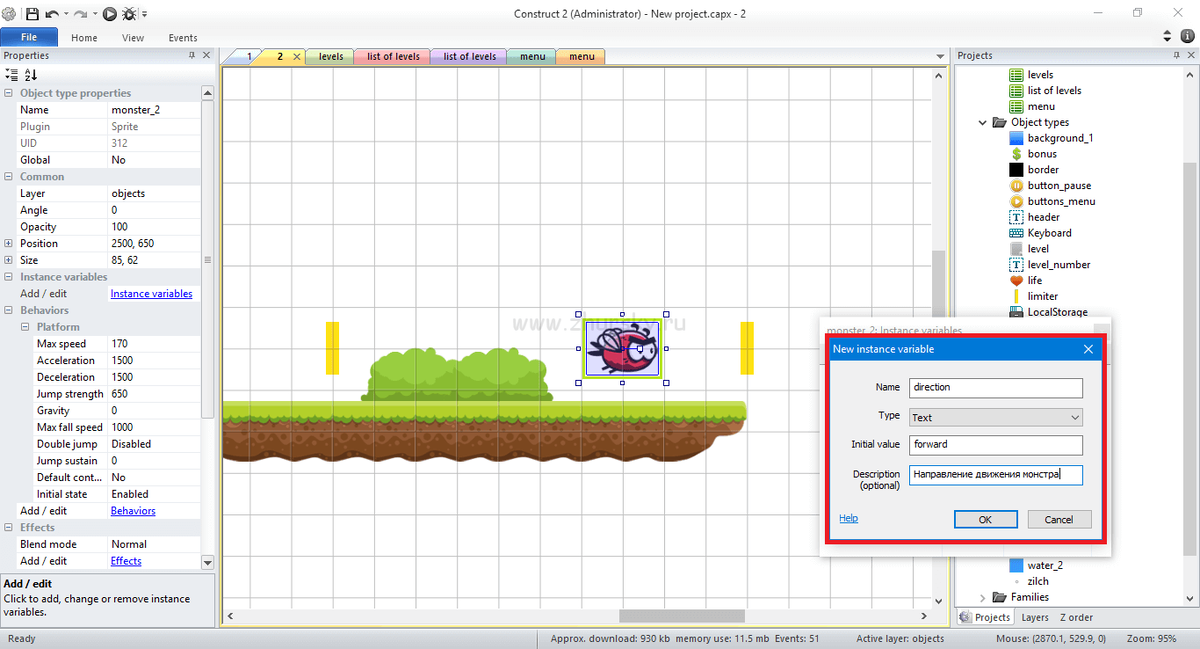Viewport: 1200px width, 649px height.
Task: Click the about info icon in ribbon
Action: (1188, 36)
